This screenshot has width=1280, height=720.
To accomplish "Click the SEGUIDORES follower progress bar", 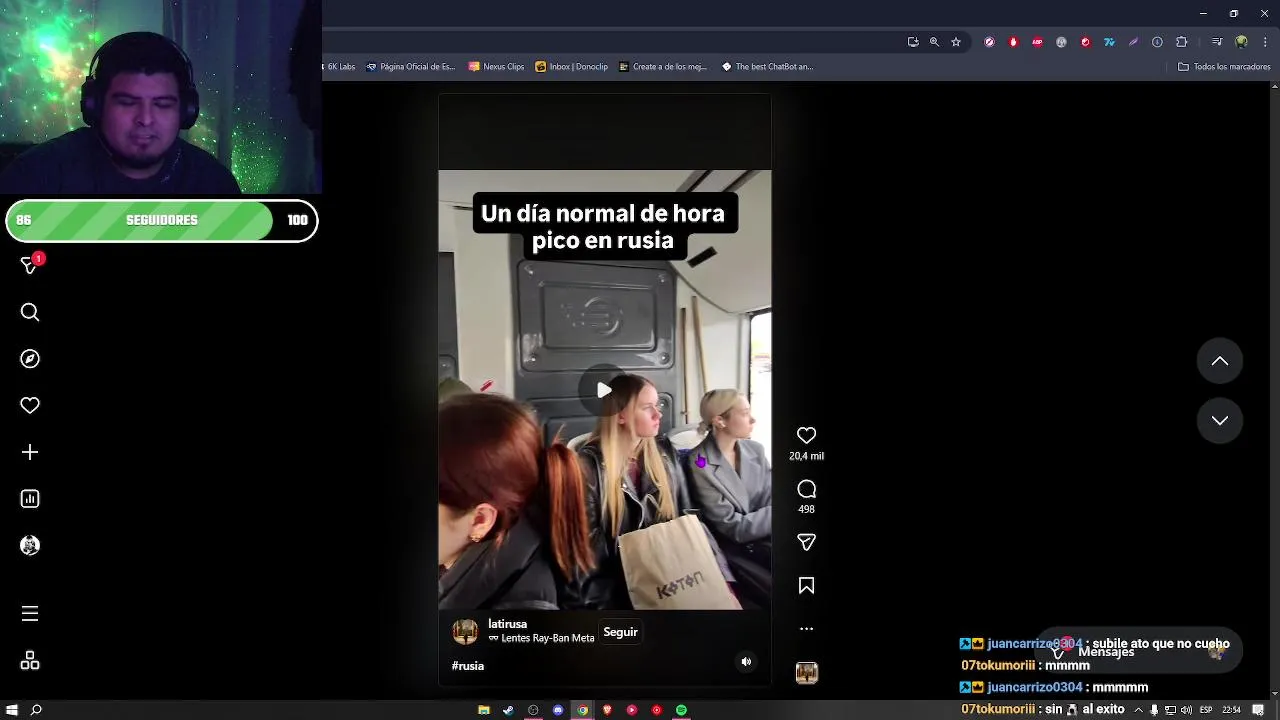I will tap(161, 221).
